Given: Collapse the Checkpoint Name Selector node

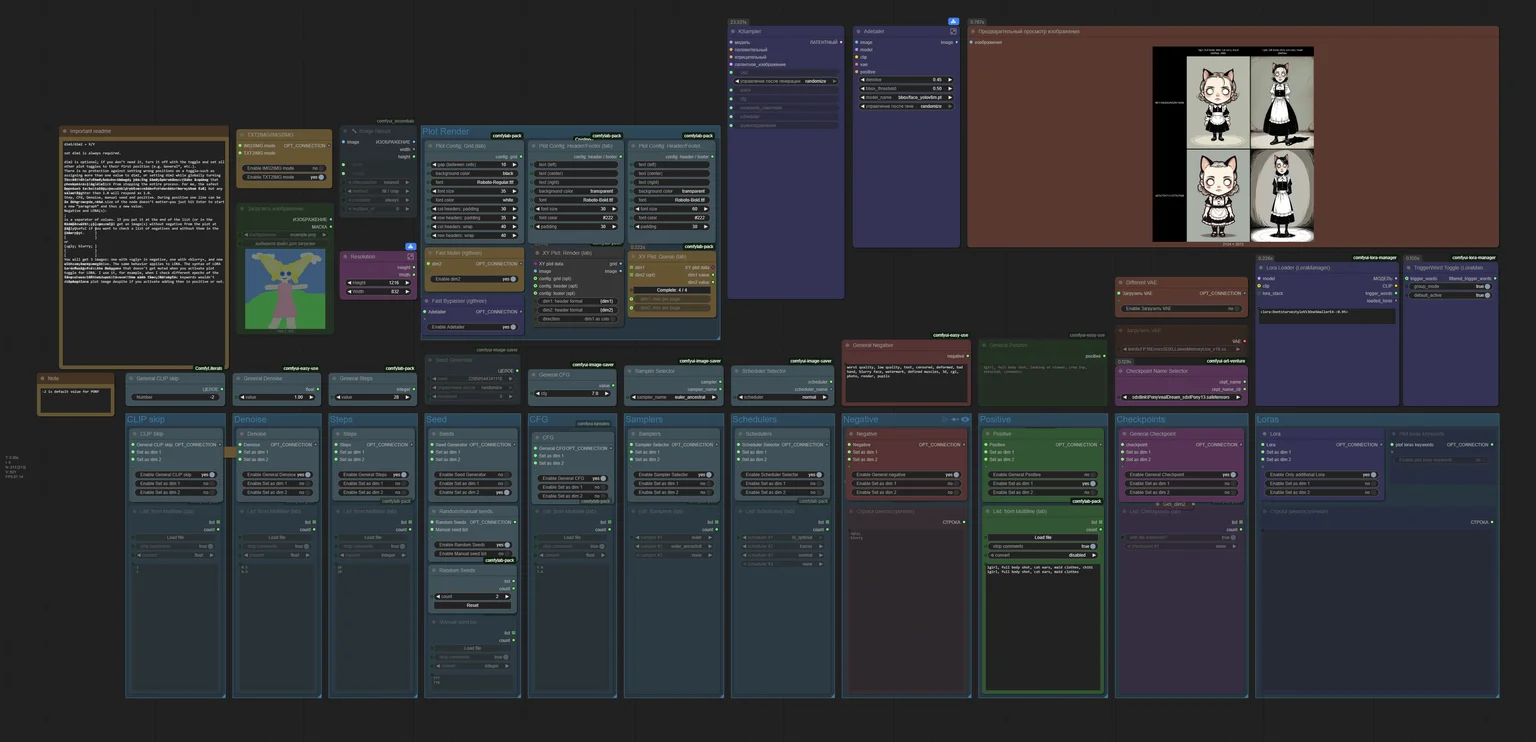Looking at the screenshot, I should pos(1122,371).
